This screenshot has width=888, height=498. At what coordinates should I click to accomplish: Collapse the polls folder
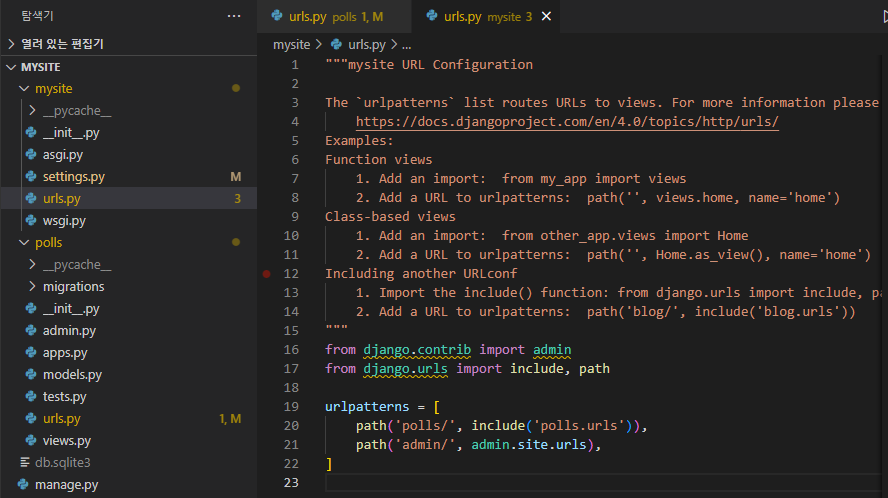24,242
